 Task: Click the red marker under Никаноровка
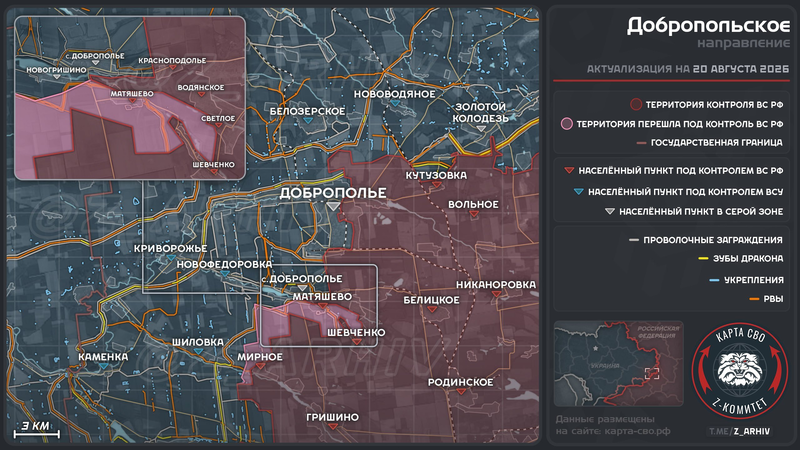pos(496,294)
